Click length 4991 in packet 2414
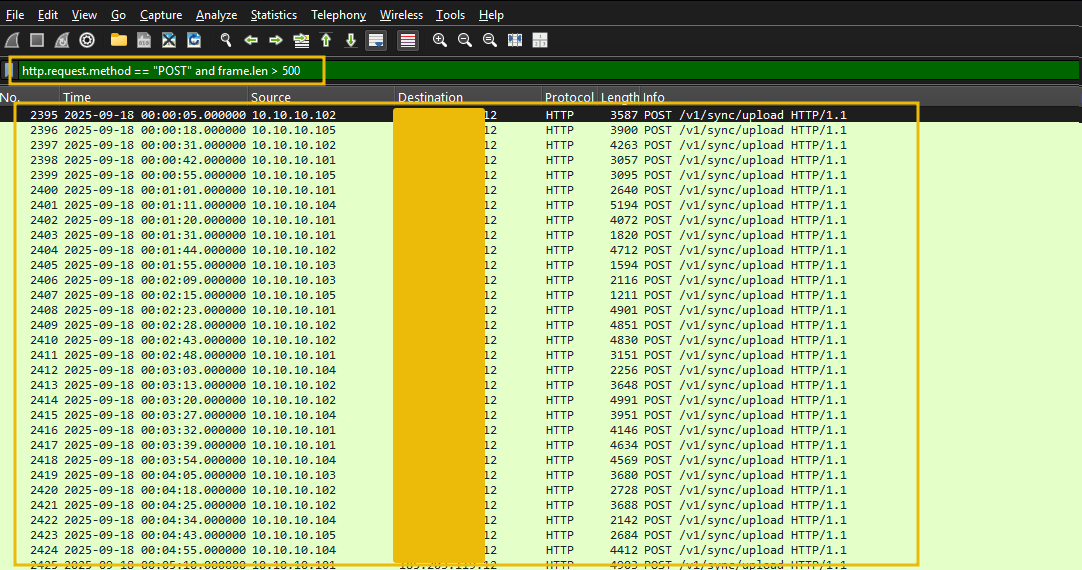 click(624, 400)
